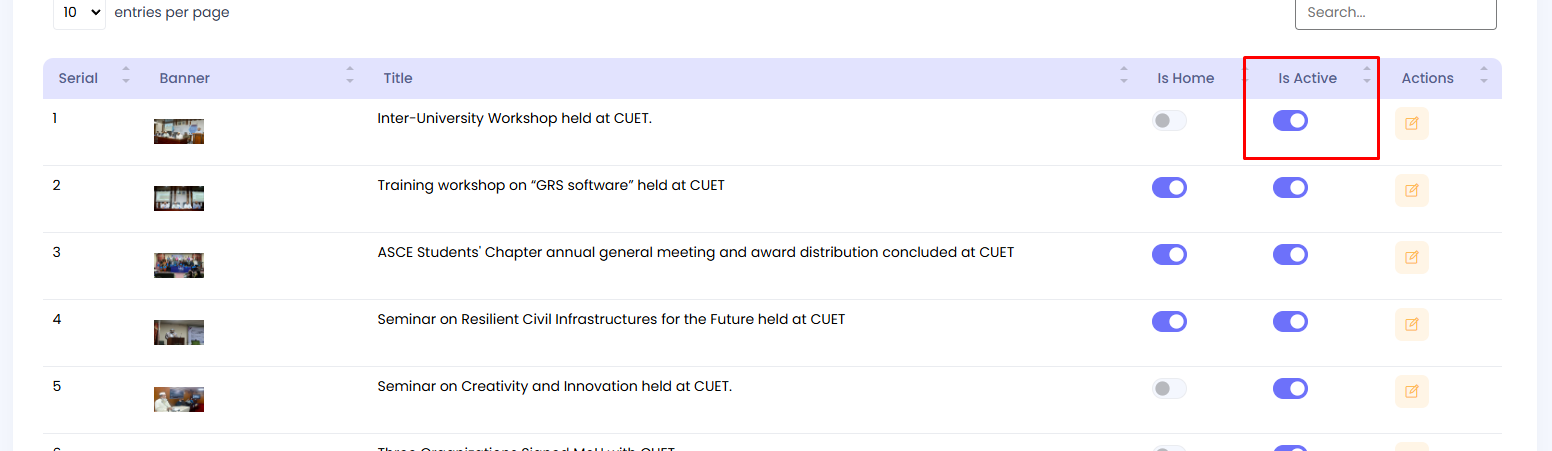The image size is (1552, 451).
Task: Edit the Resilient Civil Infrastructures seminar entry
Action: (x=1411, y=324)
